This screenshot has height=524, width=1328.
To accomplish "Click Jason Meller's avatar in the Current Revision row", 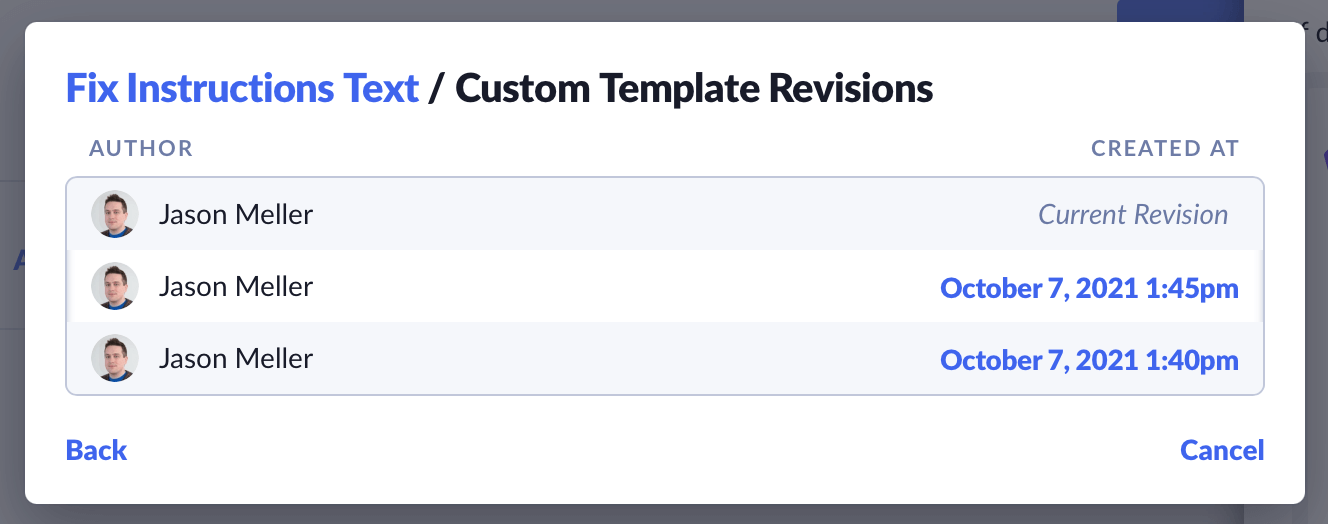I will [114, 214].
